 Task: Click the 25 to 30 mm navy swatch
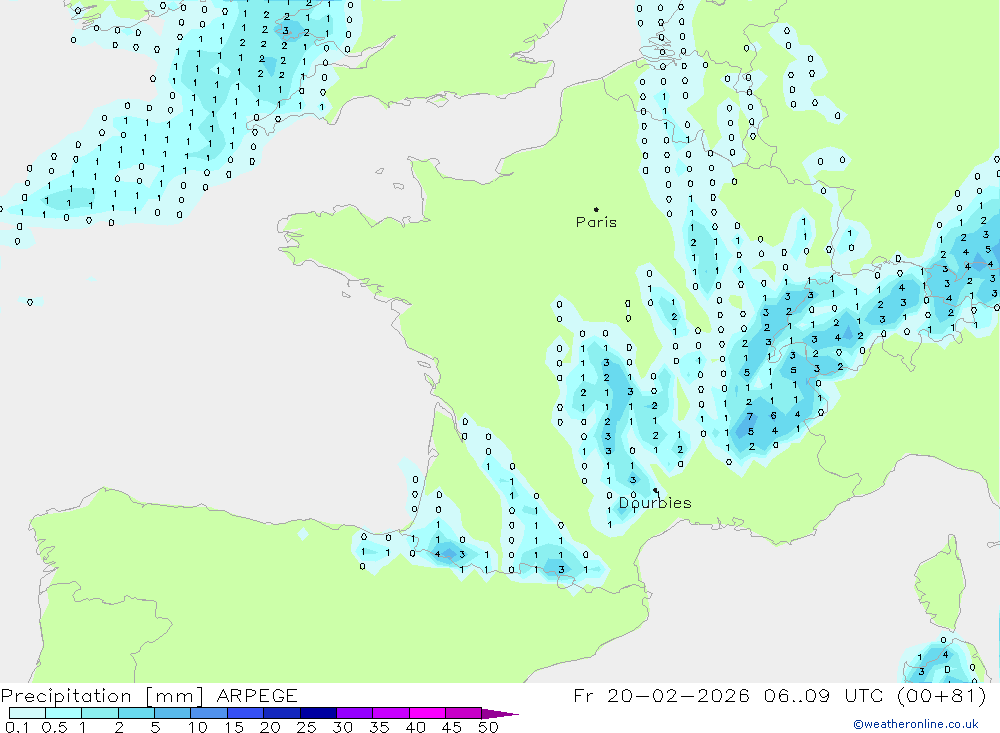pyautogui.click(x=318, y=713)
